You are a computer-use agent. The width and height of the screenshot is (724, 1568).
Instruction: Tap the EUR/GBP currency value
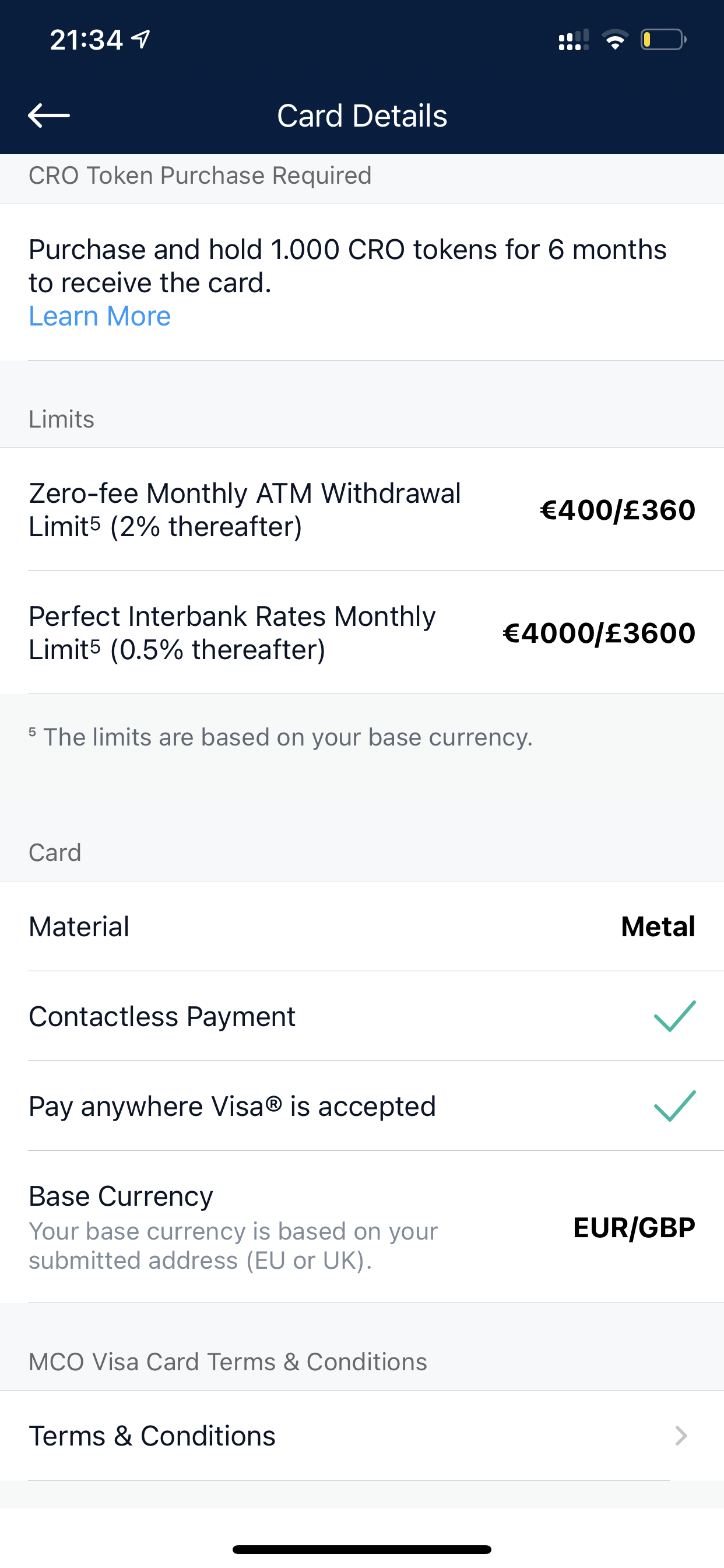tap(634, 1227)
